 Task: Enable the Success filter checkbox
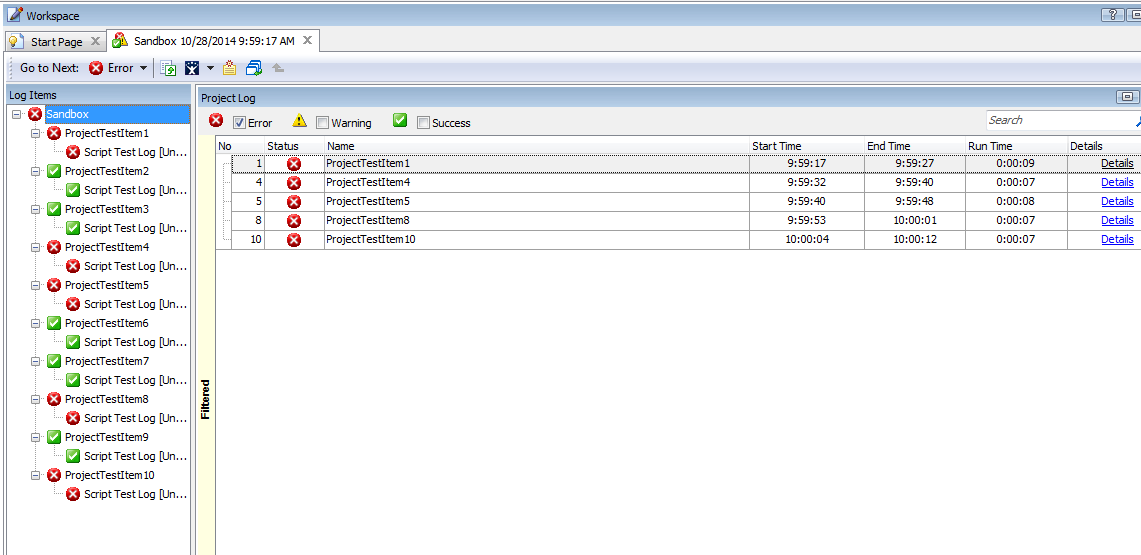pyautogui.click(x=423, y=123)
